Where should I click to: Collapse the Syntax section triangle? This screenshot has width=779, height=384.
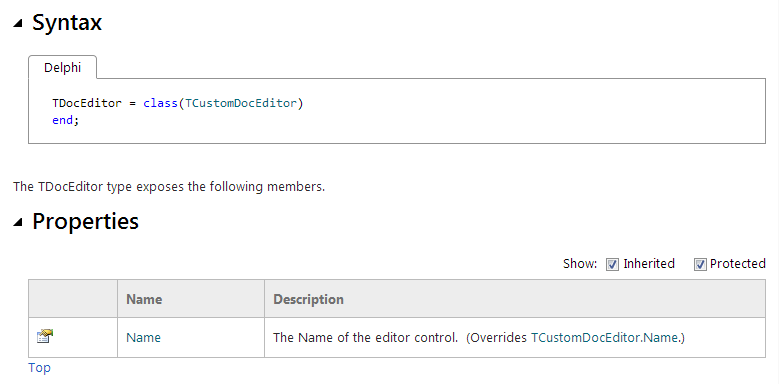18,23
